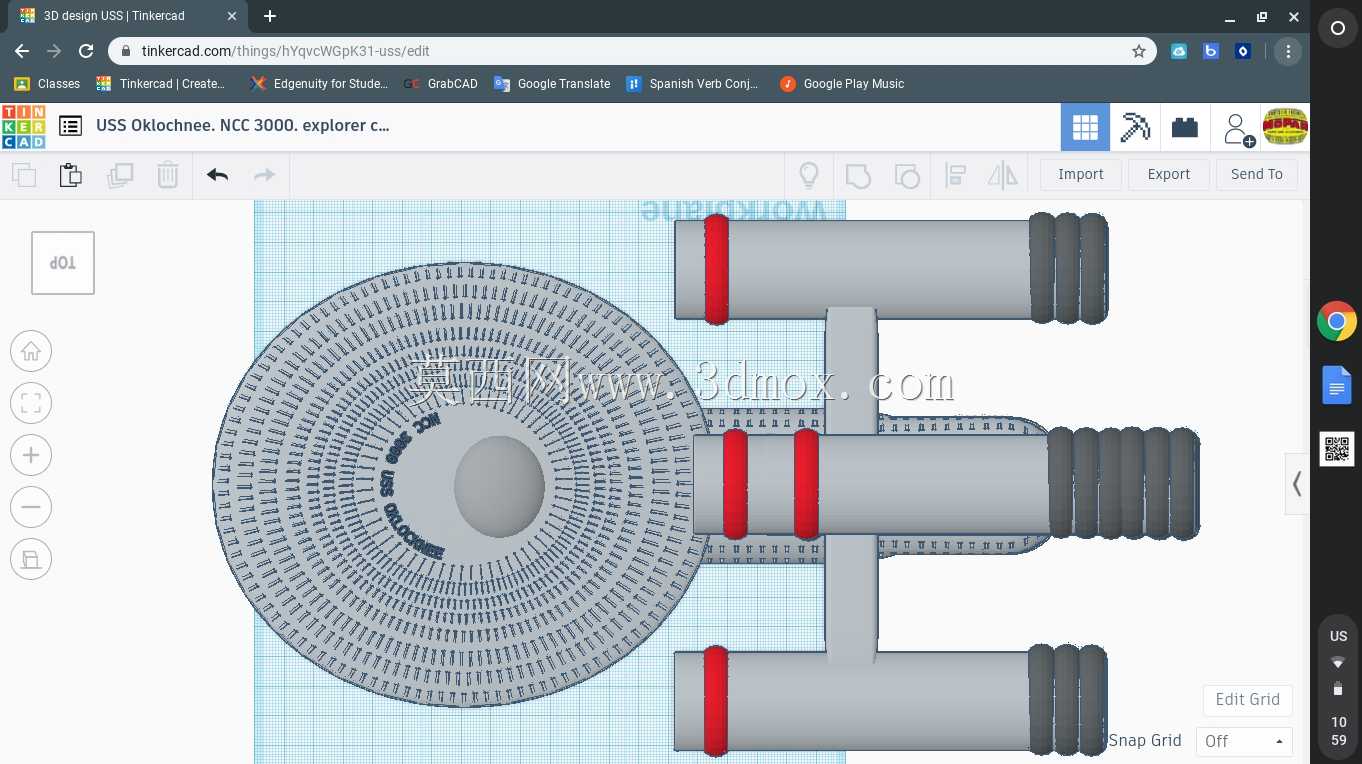Open Chrome from the shelf
The height and width of the screenshot is (764, 1362).
(x=1337, y=322)
